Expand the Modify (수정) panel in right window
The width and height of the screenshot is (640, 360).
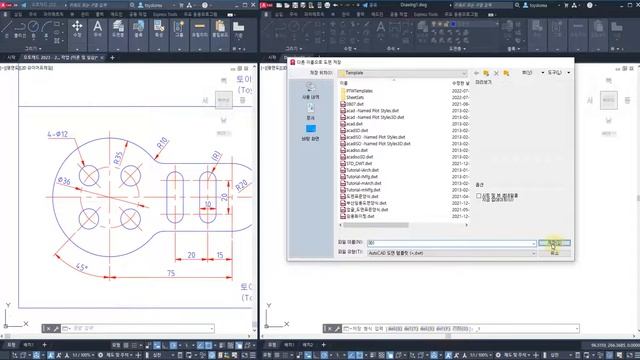[x=350, y=49]
